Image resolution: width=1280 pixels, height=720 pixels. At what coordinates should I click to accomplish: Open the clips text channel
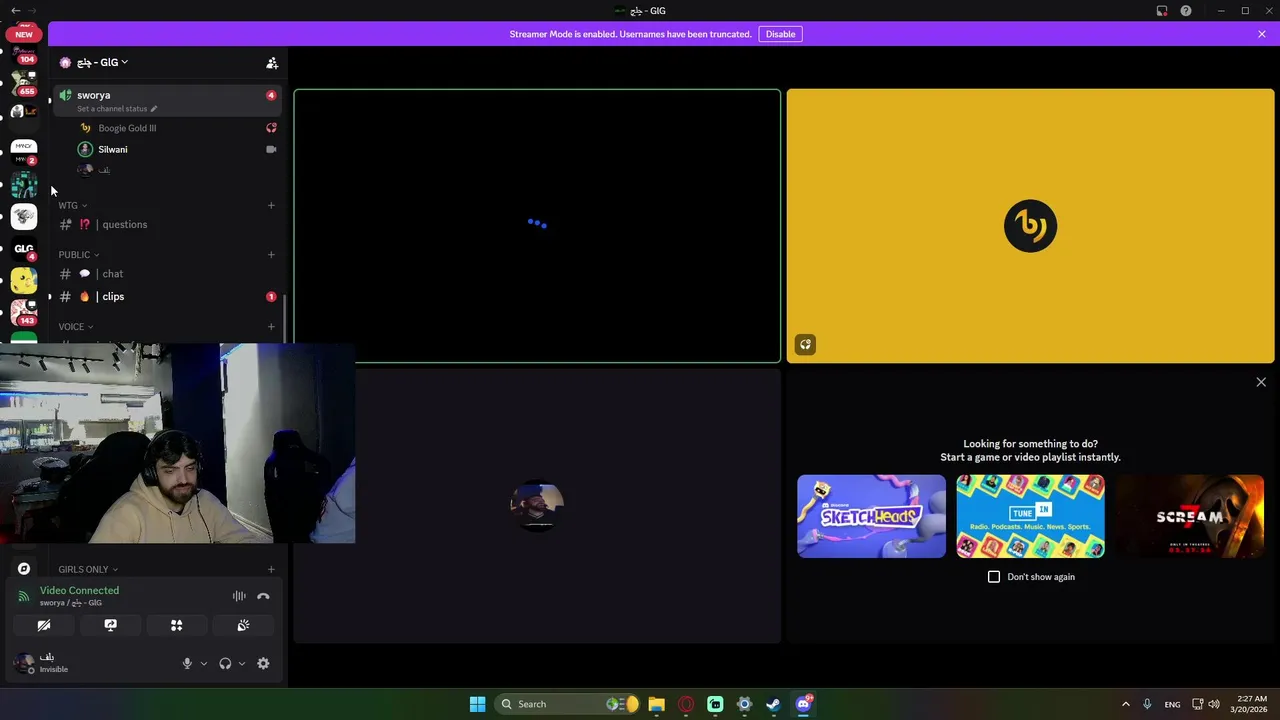166,296
